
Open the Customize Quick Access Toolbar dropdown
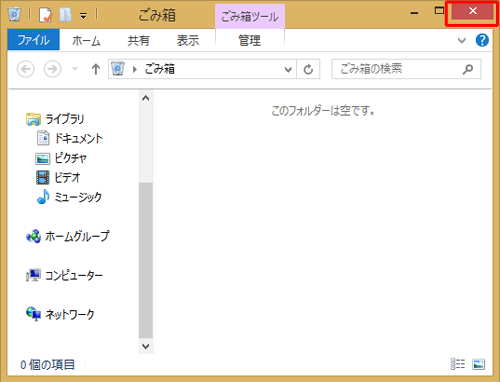point(83,16)
